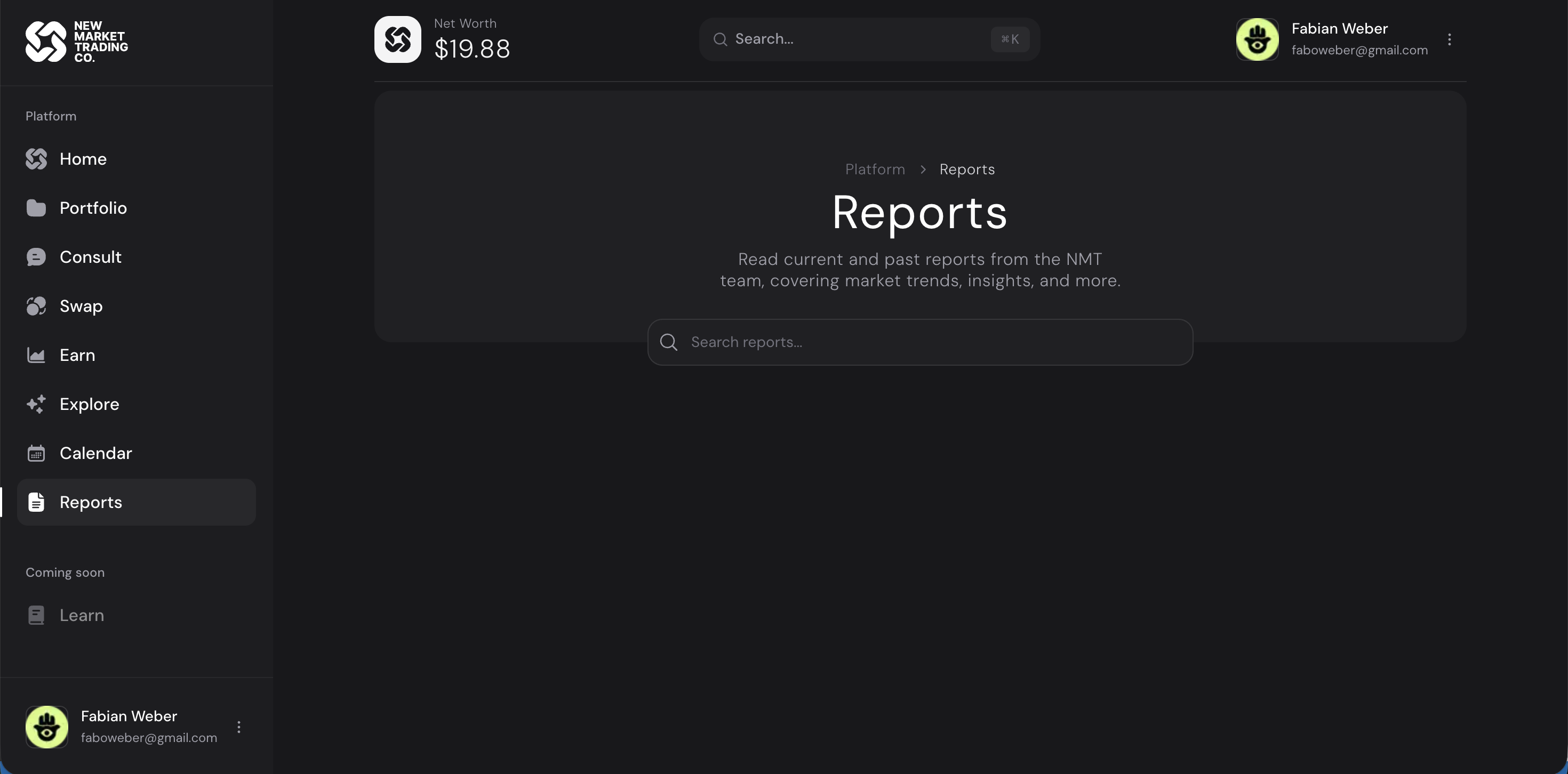Click the Fabian Weber profile avatar top right

click(x=1257, y=39)
